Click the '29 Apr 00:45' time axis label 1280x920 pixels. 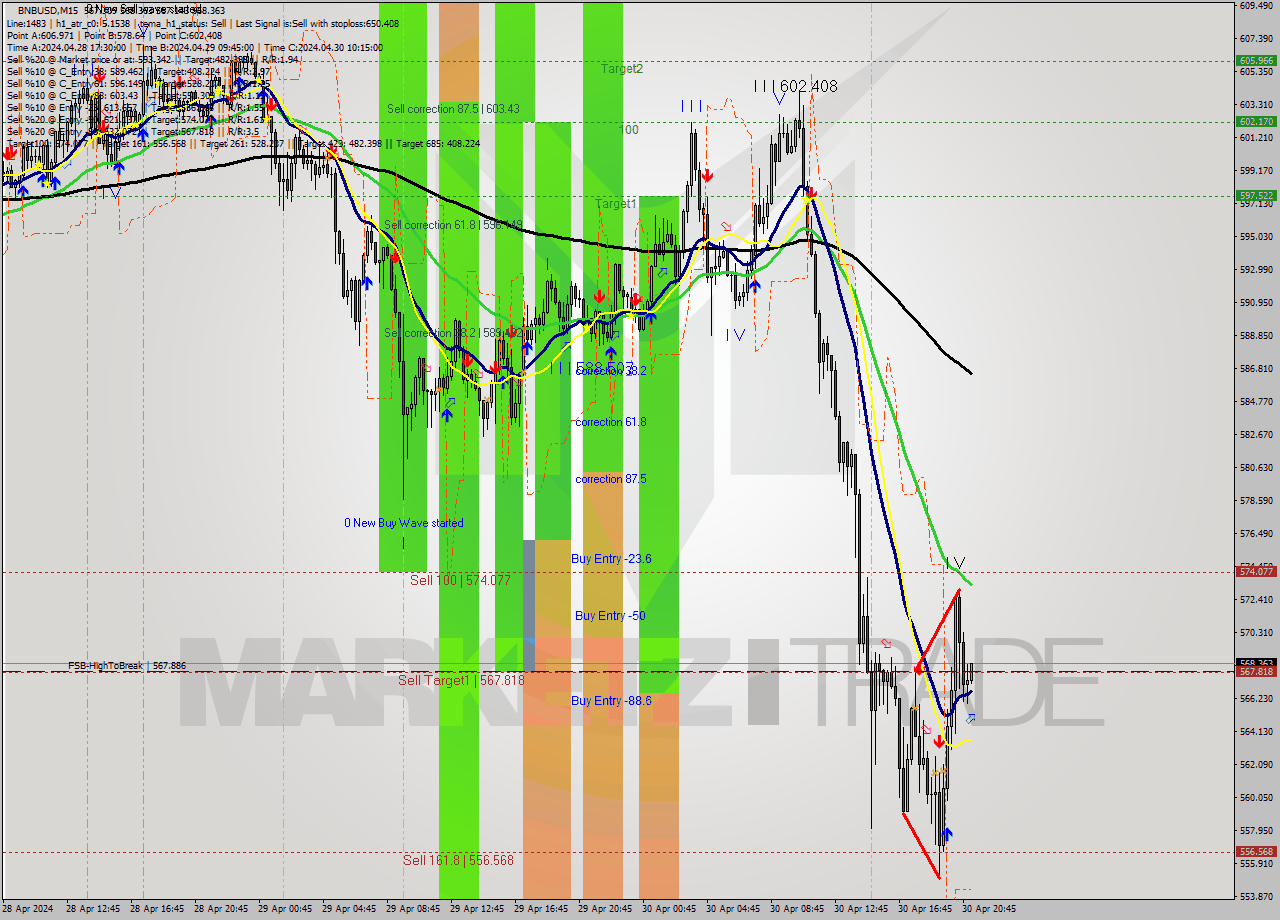pos(285,909)
